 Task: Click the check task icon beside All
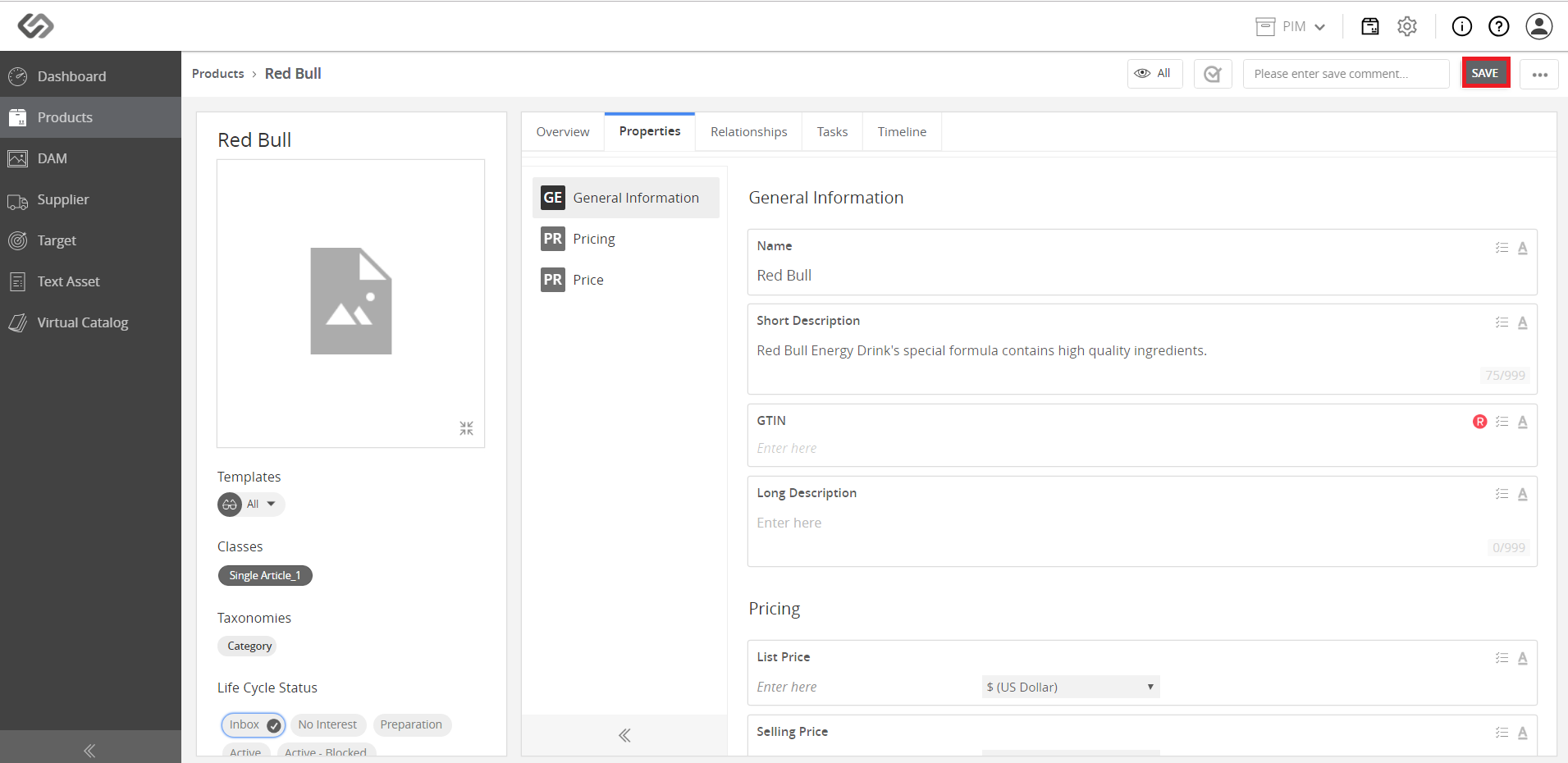pyautogui.click(x=1213, y=74)
